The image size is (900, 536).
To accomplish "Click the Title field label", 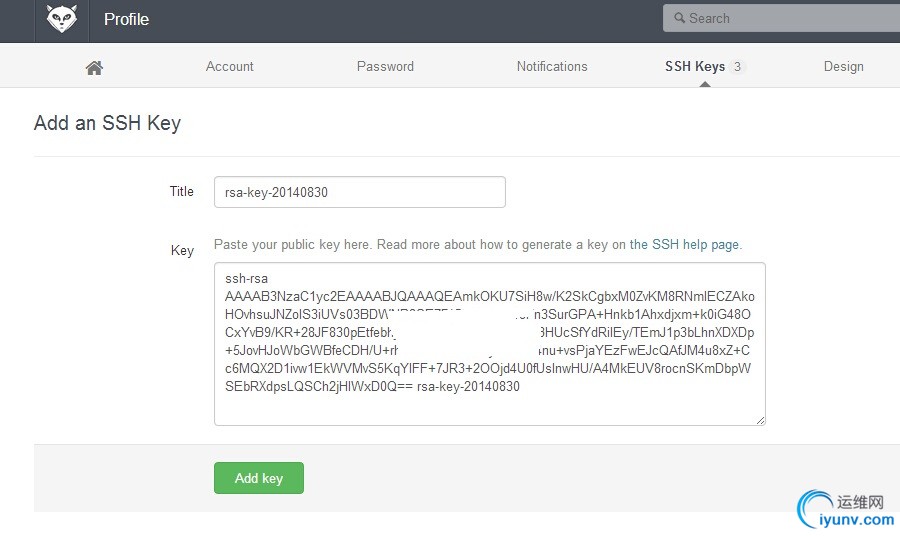I will pyautogui.click(x=181, y=191).
